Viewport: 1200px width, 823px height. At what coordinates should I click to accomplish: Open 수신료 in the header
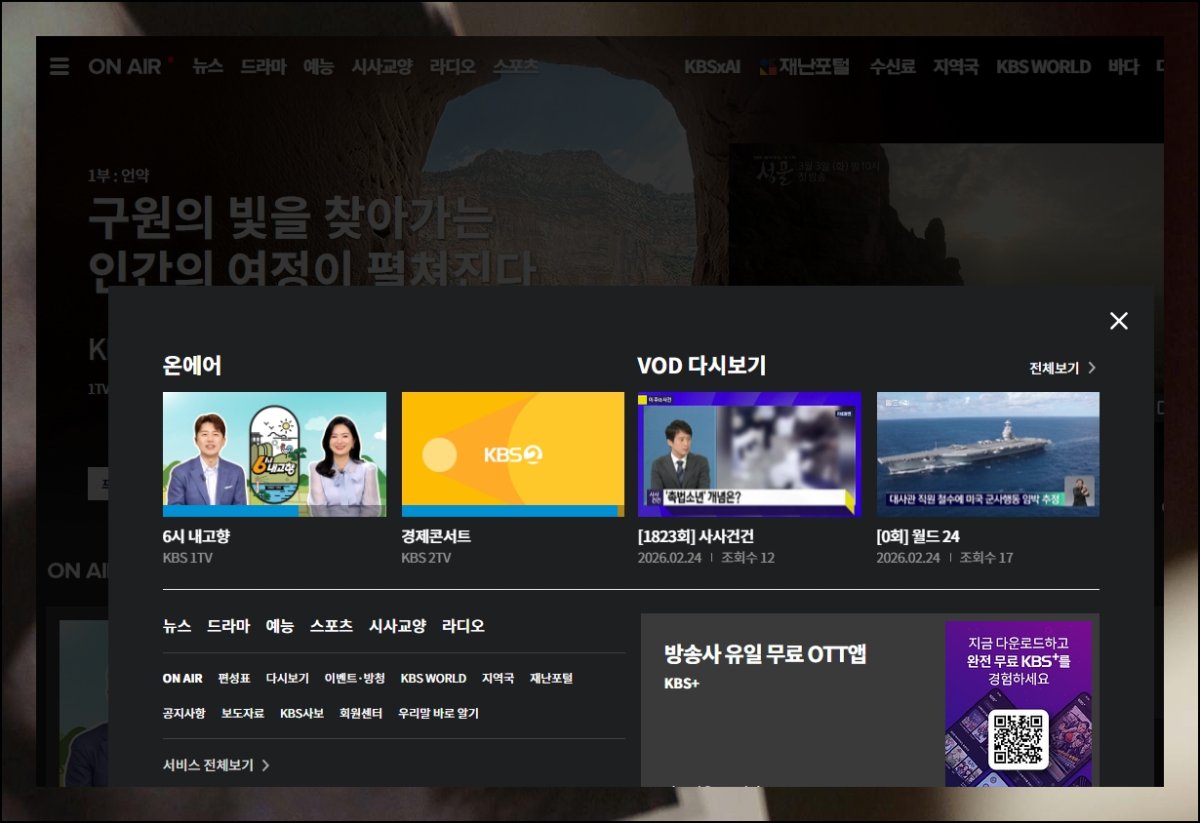click(892, 67)
